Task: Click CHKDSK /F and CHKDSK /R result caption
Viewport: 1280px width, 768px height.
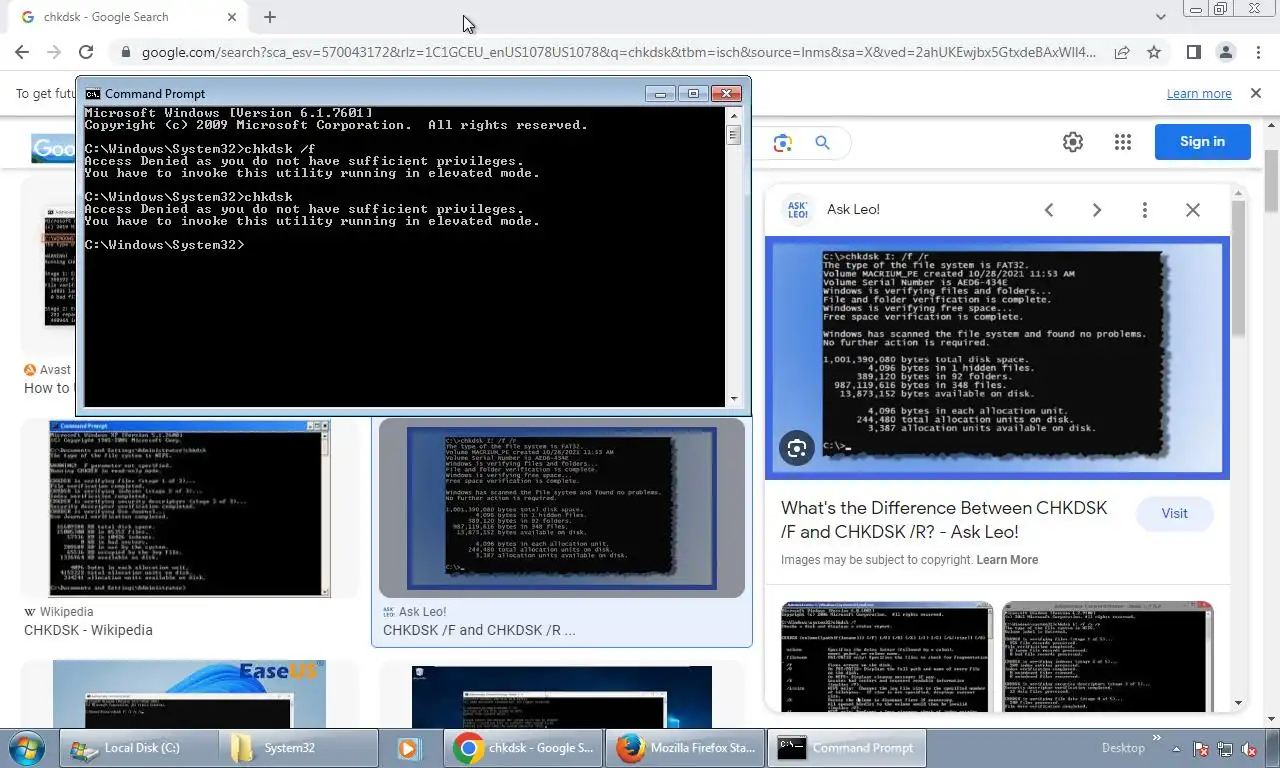Action: click(479, 630)
